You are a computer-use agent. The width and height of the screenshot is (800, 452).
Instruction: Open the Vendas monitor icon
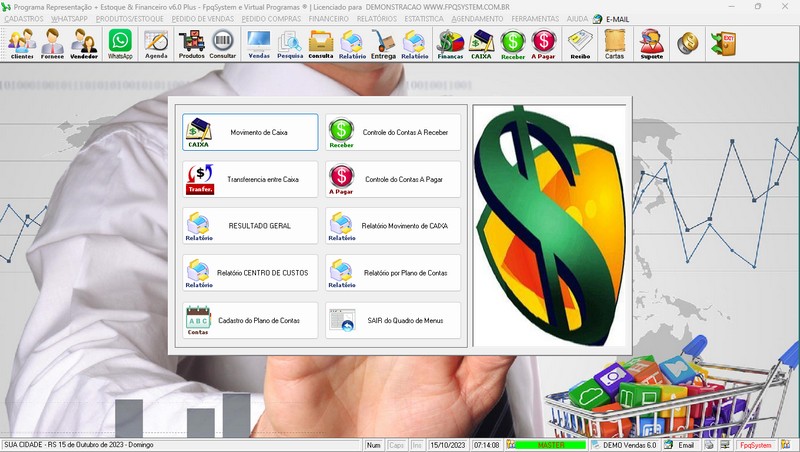tap(259, 44)
